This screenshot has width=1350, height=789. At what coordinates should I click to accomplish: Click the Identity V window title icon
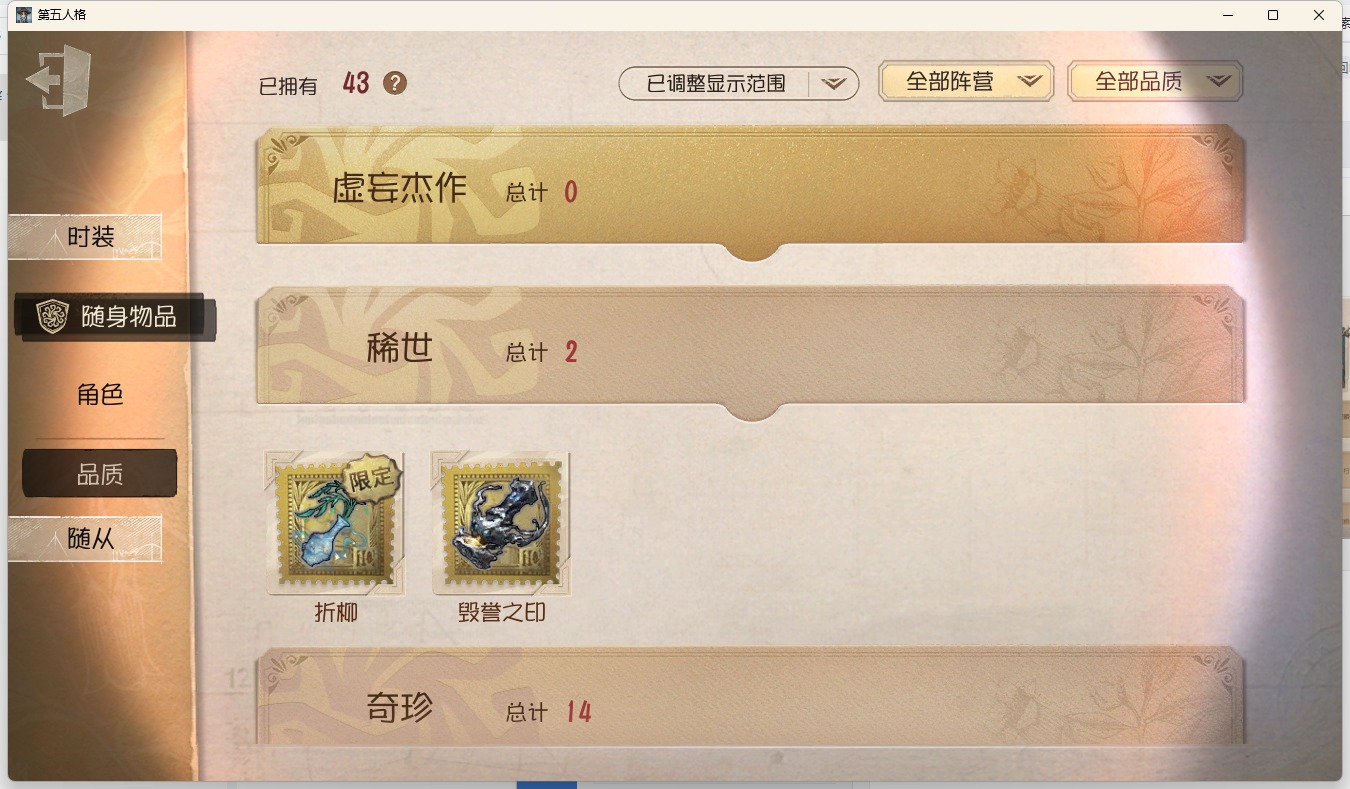(24, 15)
